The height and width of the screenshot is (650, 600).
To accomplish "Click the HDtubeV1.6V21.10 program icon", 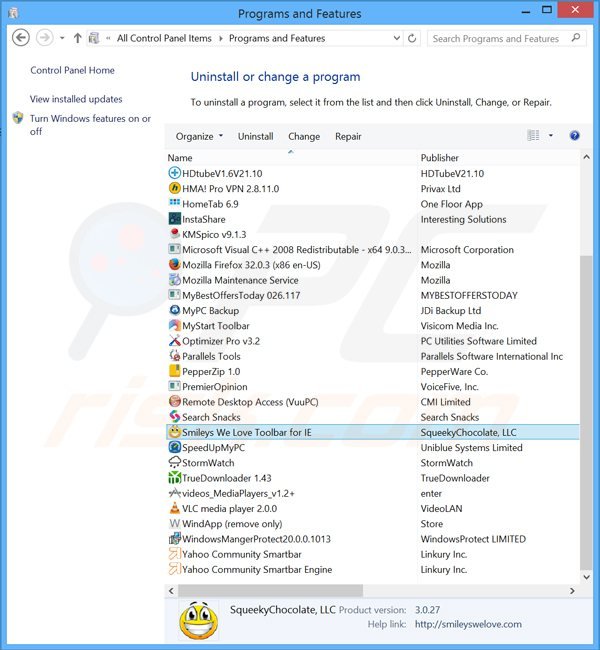I will click(x=175, y=173).
